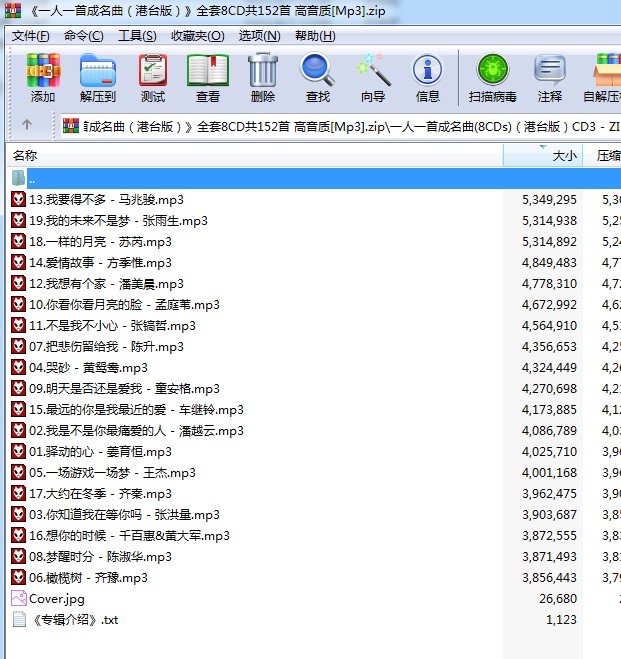The height and width of the screenshot is (659, 621).
Task: Open the 工具(S) menu
Action: [137, 36]
